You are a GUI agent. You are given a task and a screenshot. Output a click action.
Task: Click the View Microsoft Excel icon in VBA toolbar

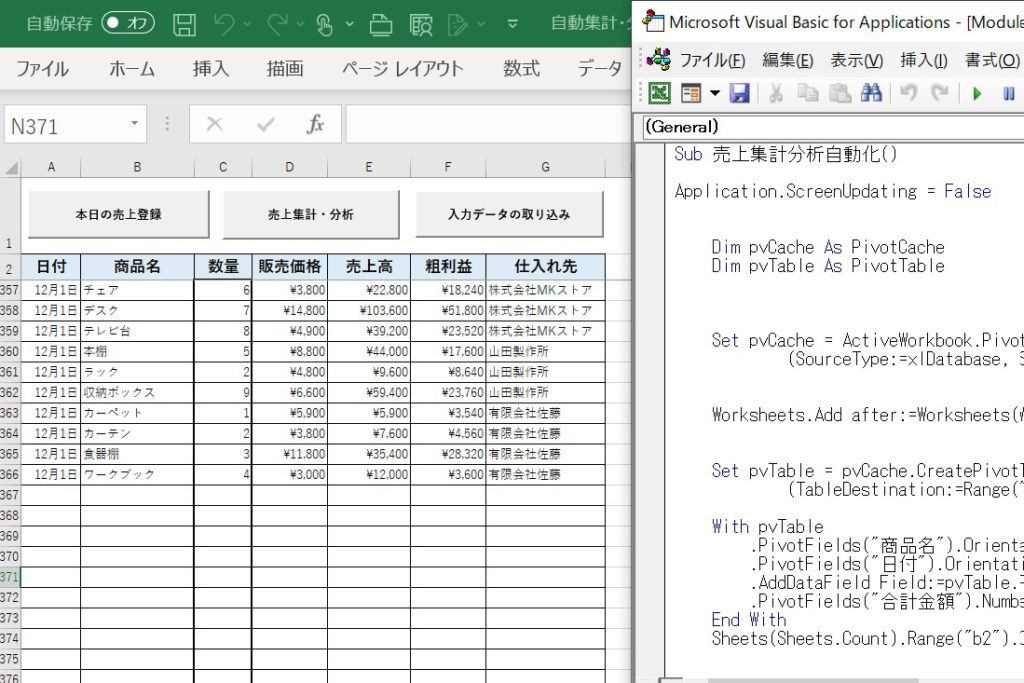(x=660, y=93)
